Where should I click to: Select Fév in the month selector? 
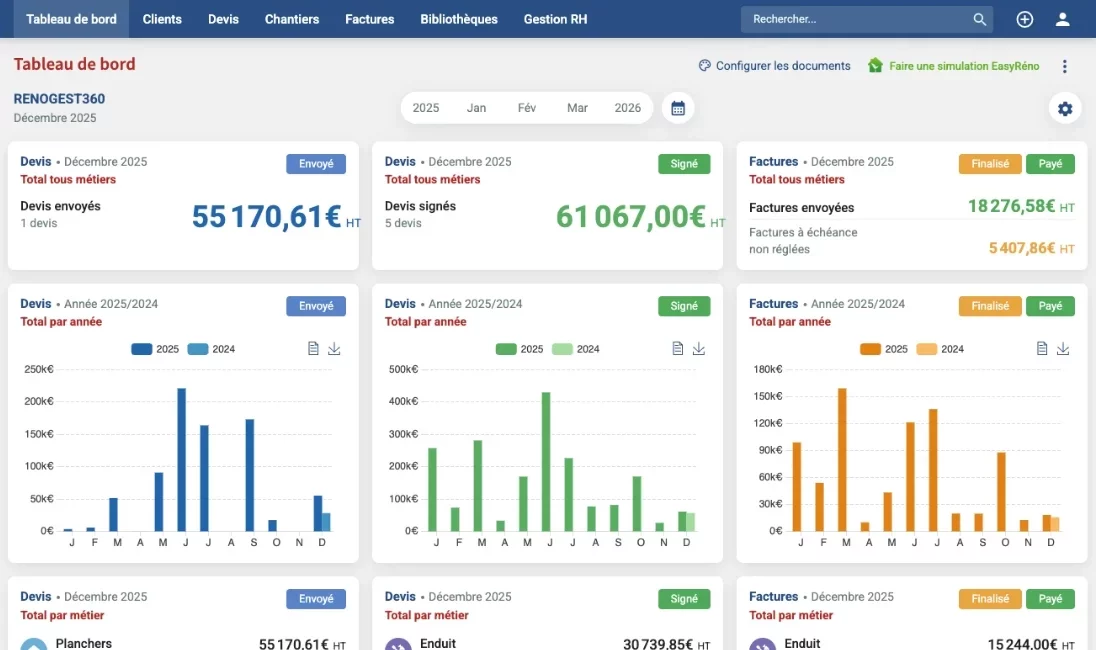click(x=527, y=108)
